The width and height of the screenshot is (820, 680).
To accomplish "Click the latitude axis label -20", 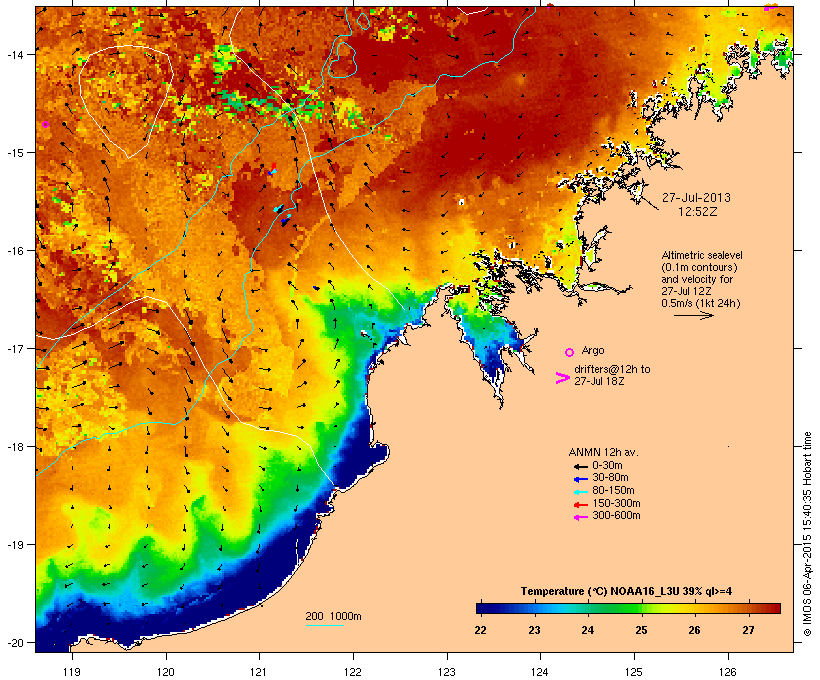I will click(14, 643).
